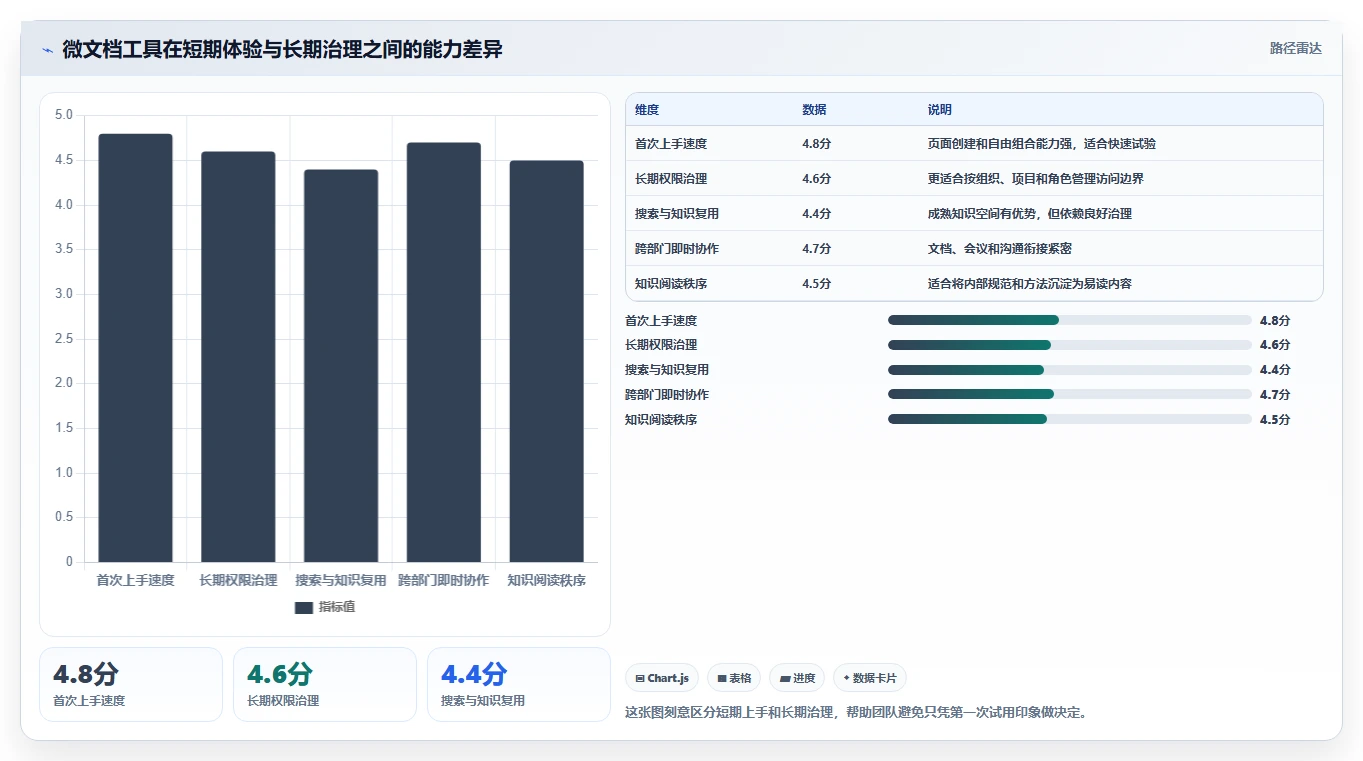Click the 长期权限治理 progress bar
The width and height of the screenshot is (1363, 761).
[1070, 345]
